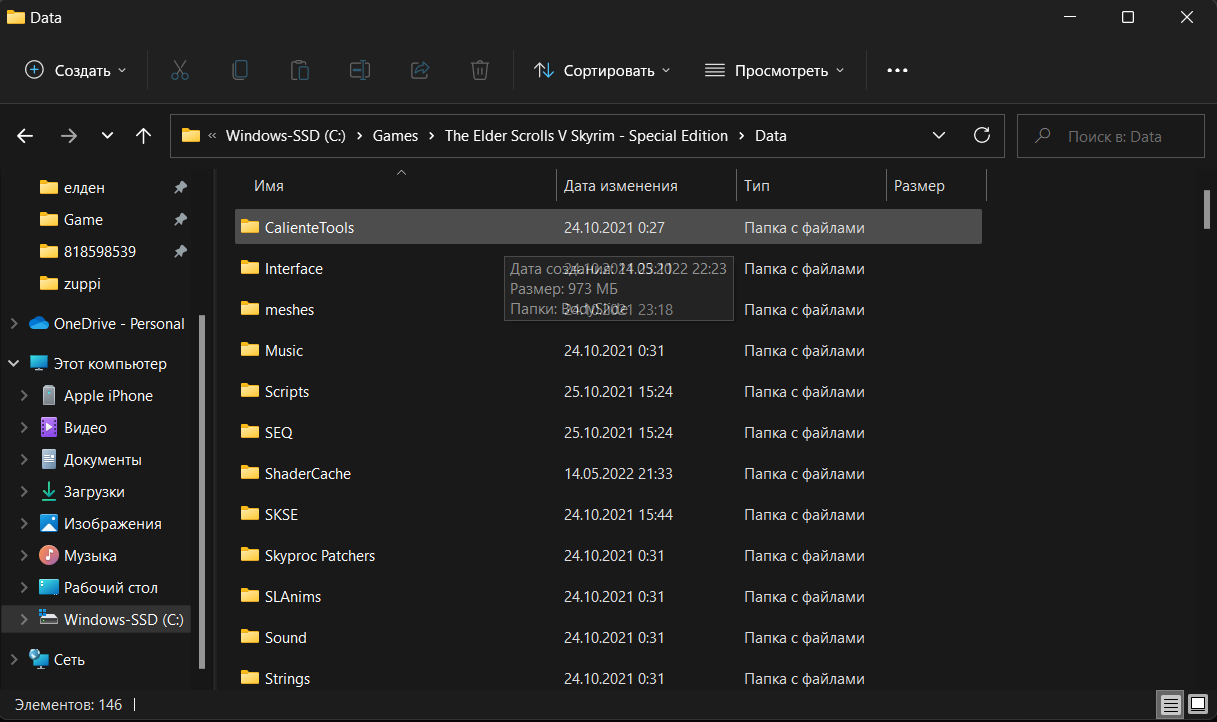Navigate back to previous folder
Viewport: 1217px width, 722px height.
click(x=26, y=136)
